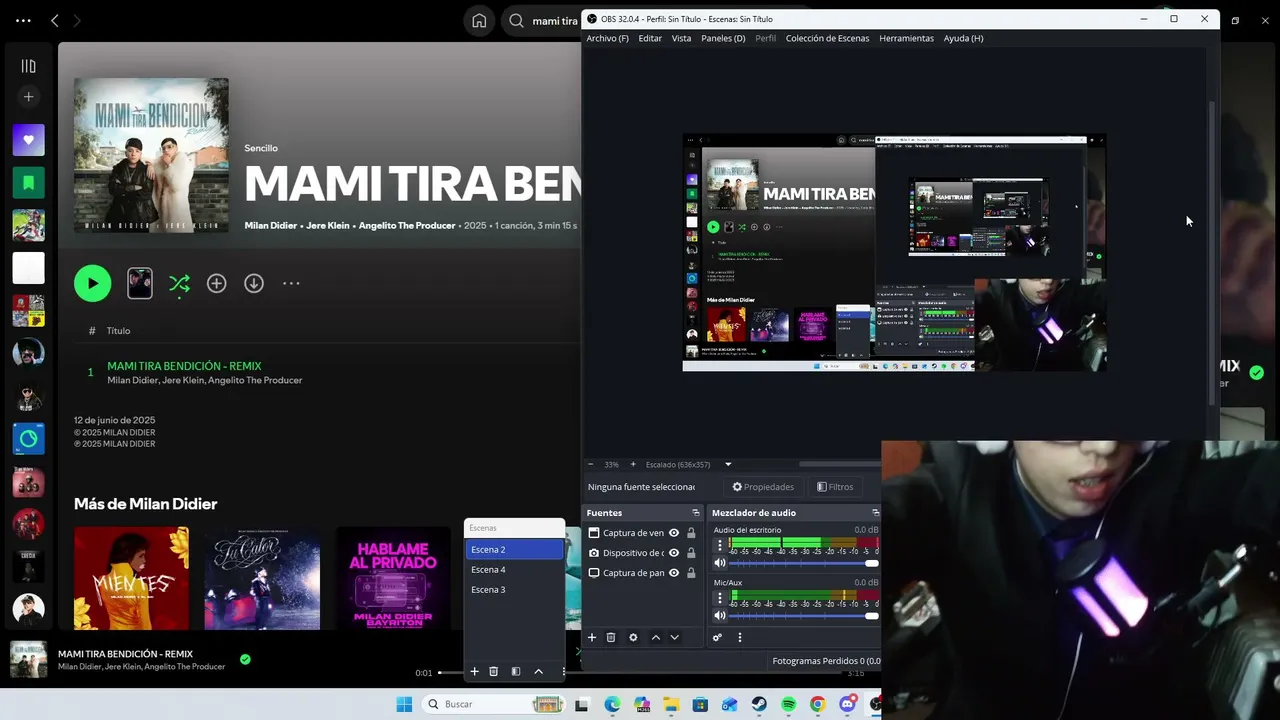Download the single in Spotify

(x=254, y=283)
